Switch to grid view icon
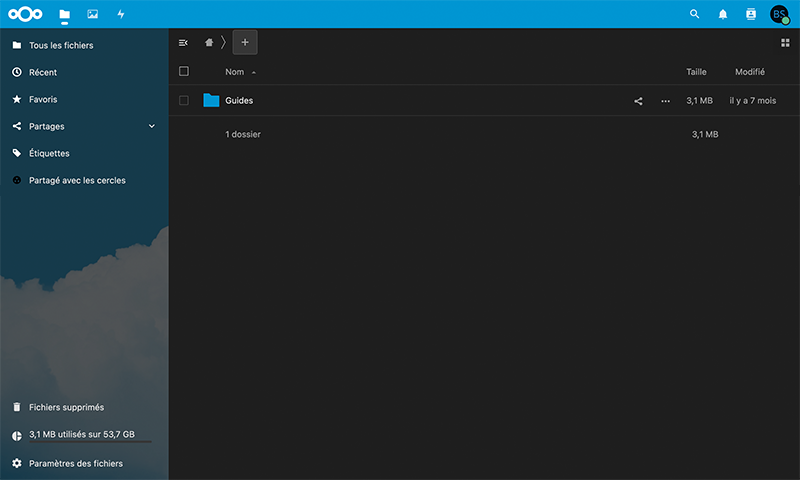Screen dimensions: 800x480 [x=785, y=43]
